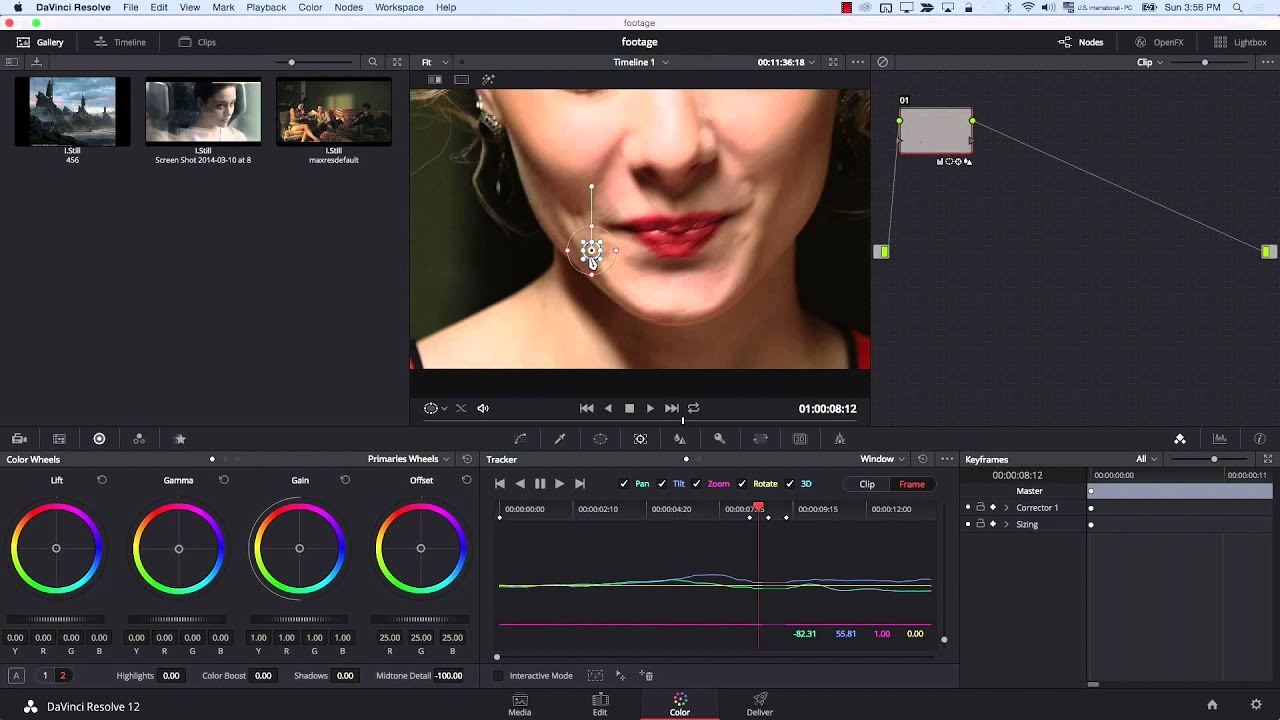The image size is (1280, 720).
Task: Open the Data Burn-in palette
Action: [840, 439]
